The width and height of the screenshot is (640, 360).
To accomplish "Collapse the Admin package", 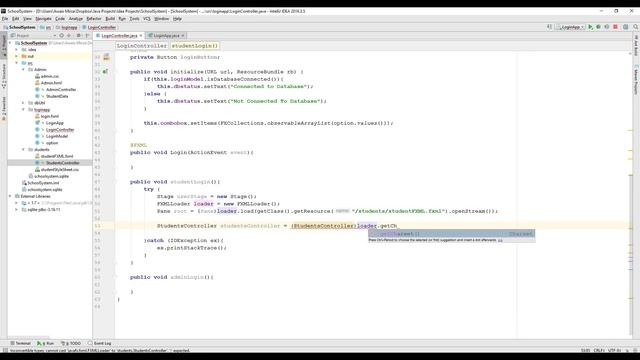I will click(x=23, y=69).
